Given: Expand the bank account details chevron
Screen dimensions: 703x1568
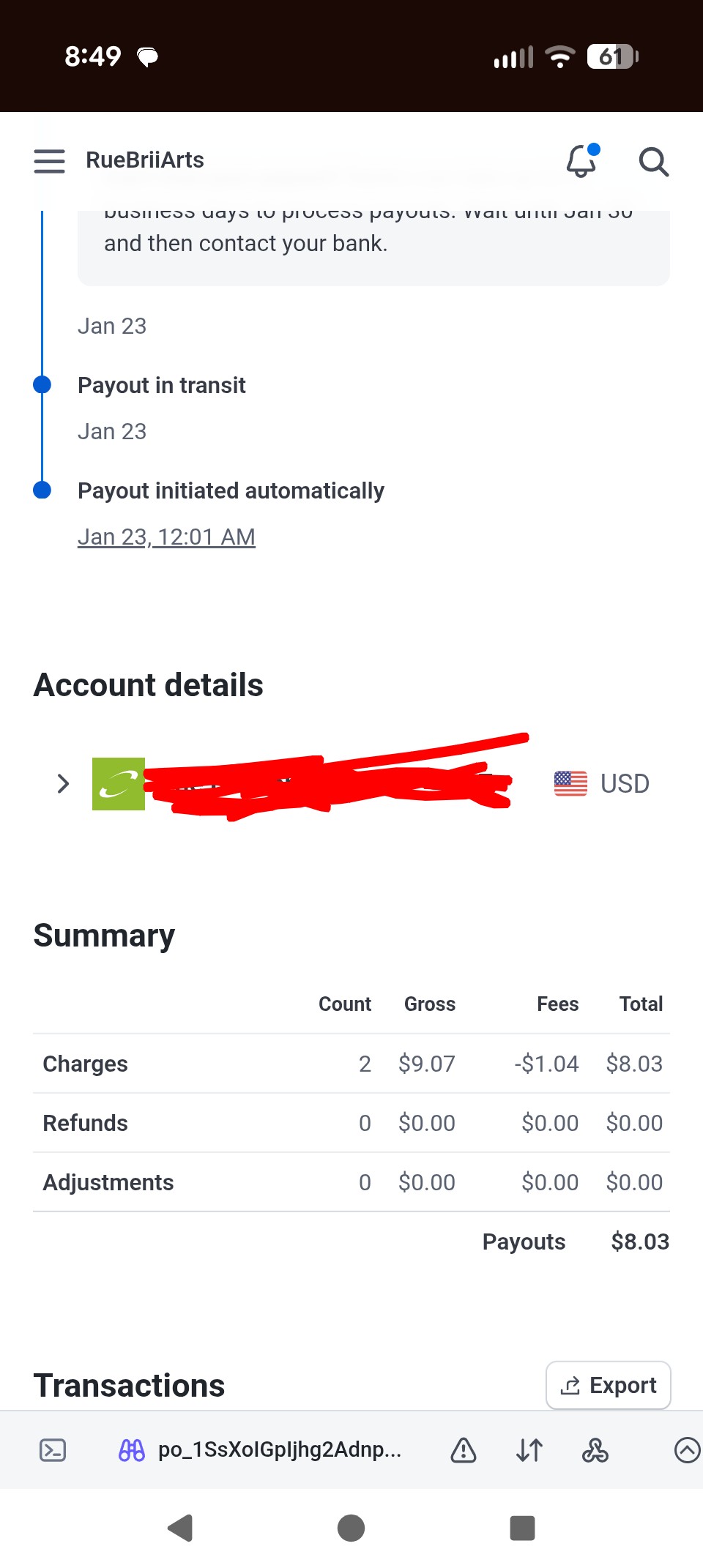Looking at the screenshot, I should (x=63, y=784).
